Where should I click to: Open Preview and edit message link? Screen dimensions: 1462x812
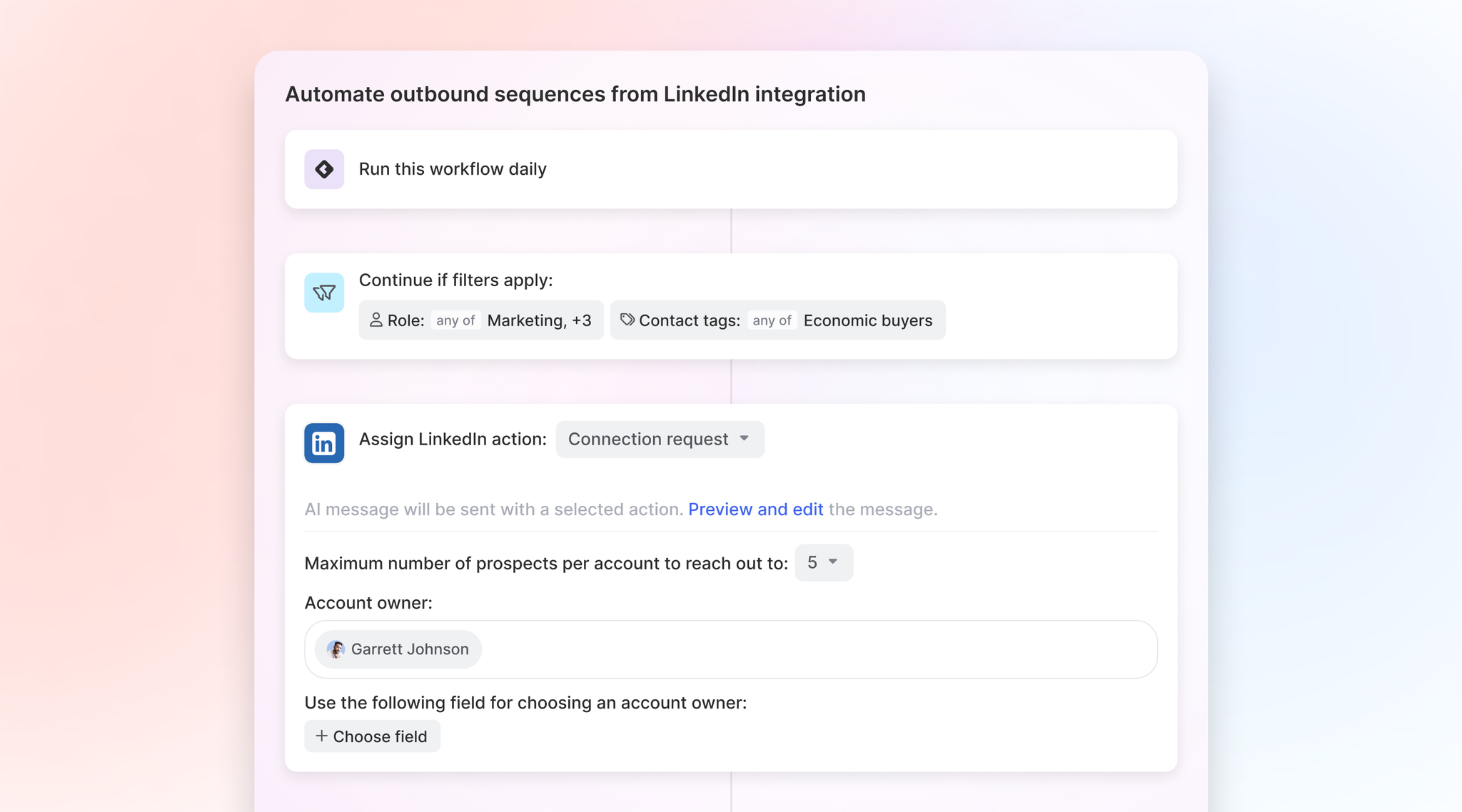pyautogui.click(x=755, y=509)
